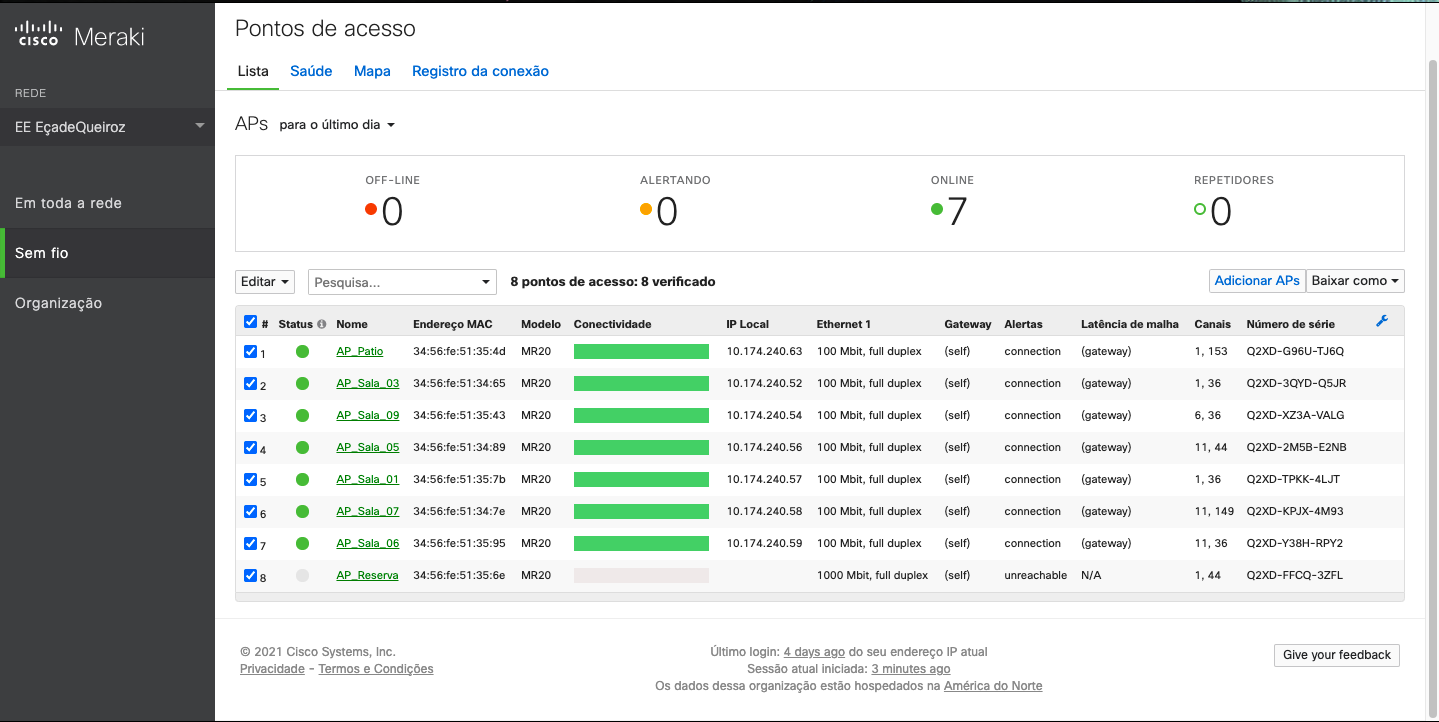
Task: Click the red Off-line status indicator
Action: [x=371, y=209]
